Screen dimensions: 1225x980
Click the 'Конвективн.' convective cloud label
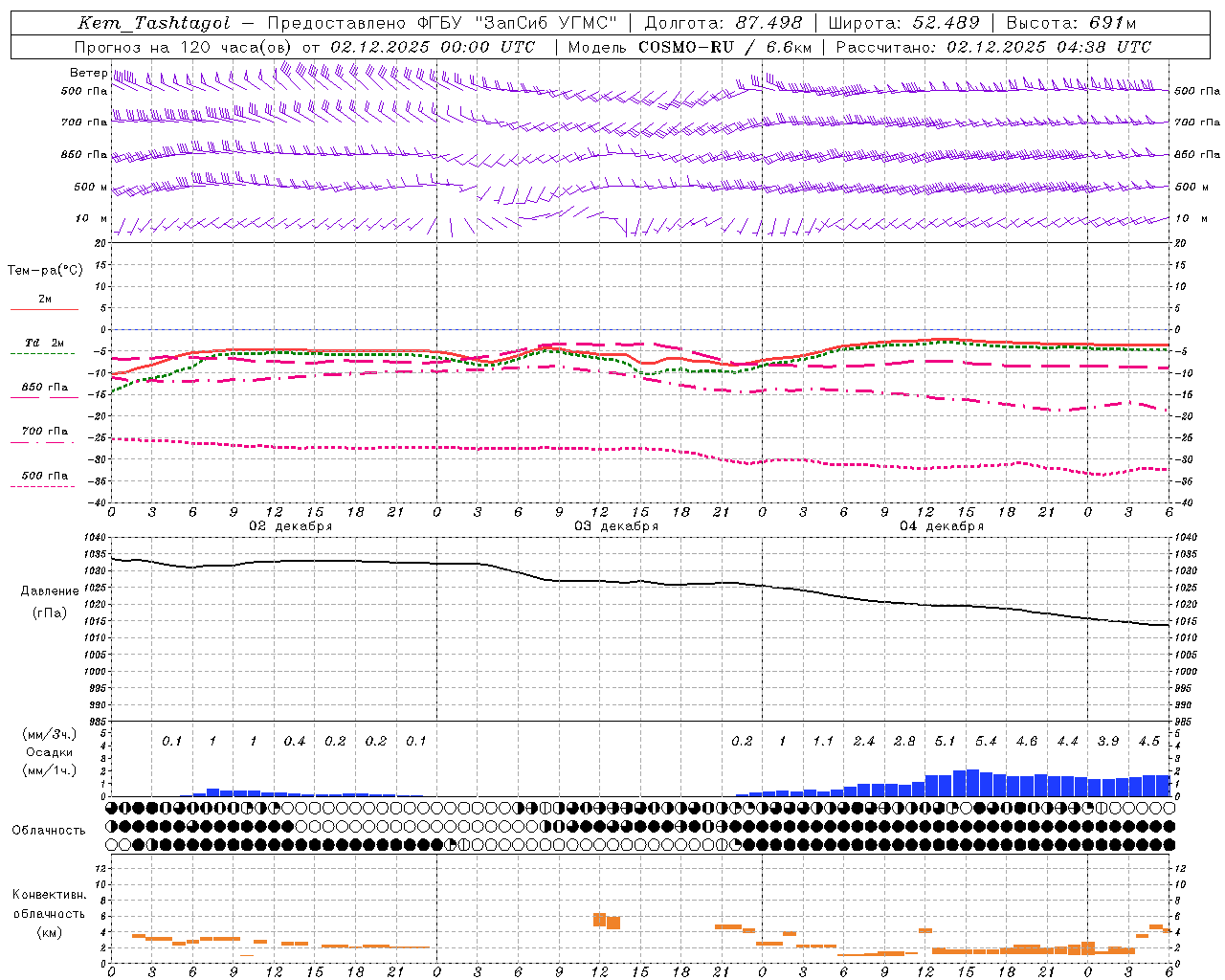(49, 895)
